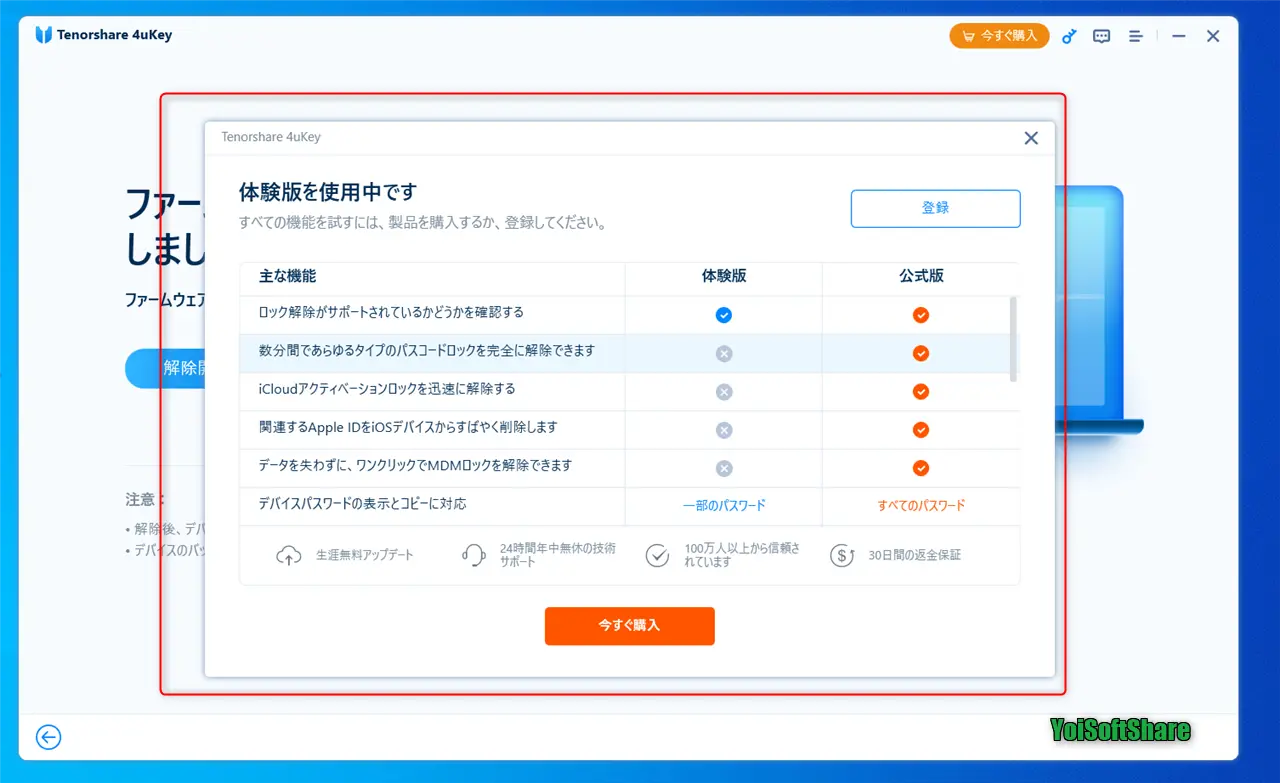Image resolution: width=1280 pixels, height=783 pixels.
Task: Click gray X in iCloudアクティベーションロック row
Action: tap(724, 392)
